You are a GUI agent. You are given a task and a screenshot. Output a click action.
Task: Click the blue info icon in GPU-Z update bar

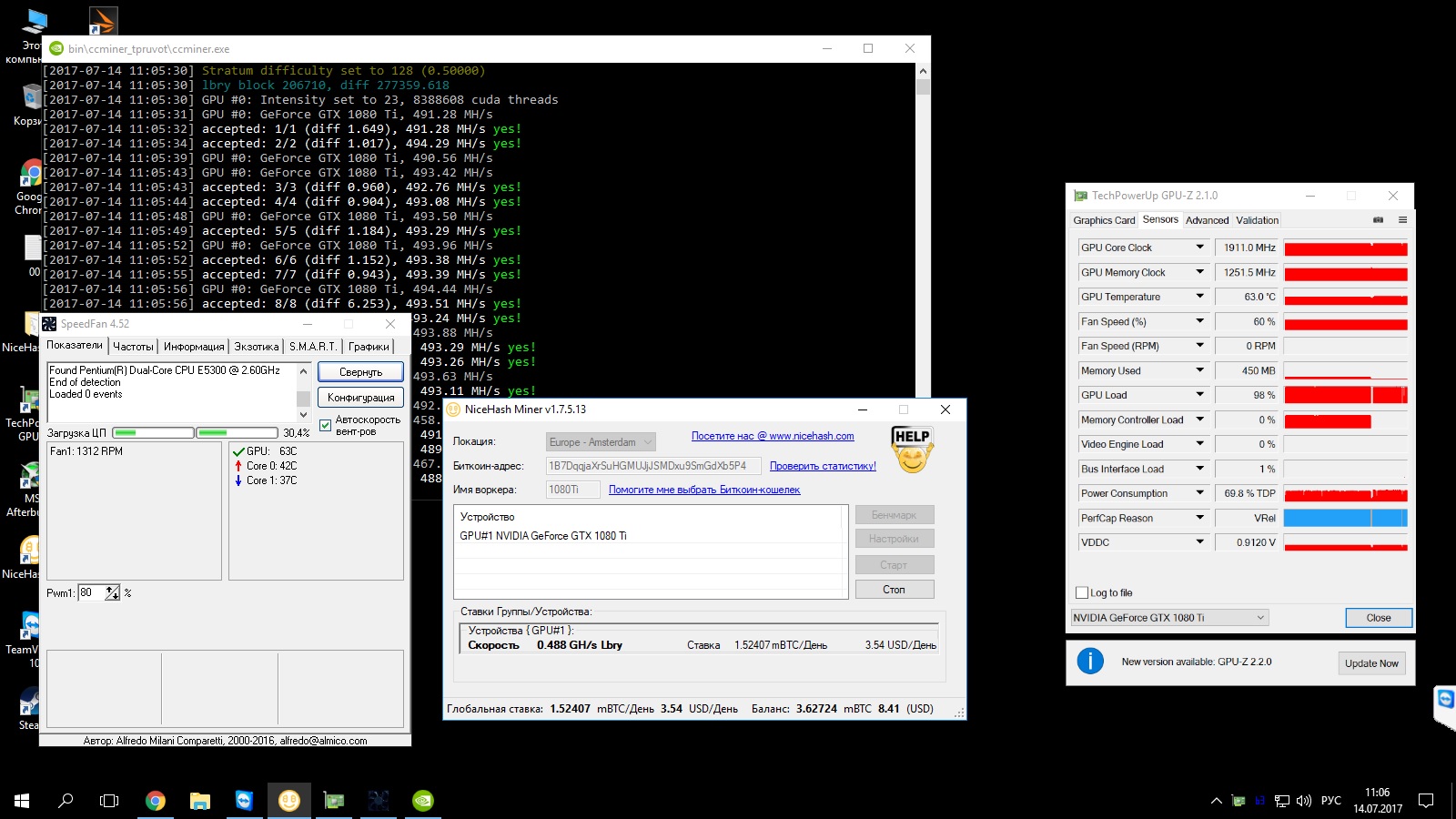click(x=1089, y=662)
